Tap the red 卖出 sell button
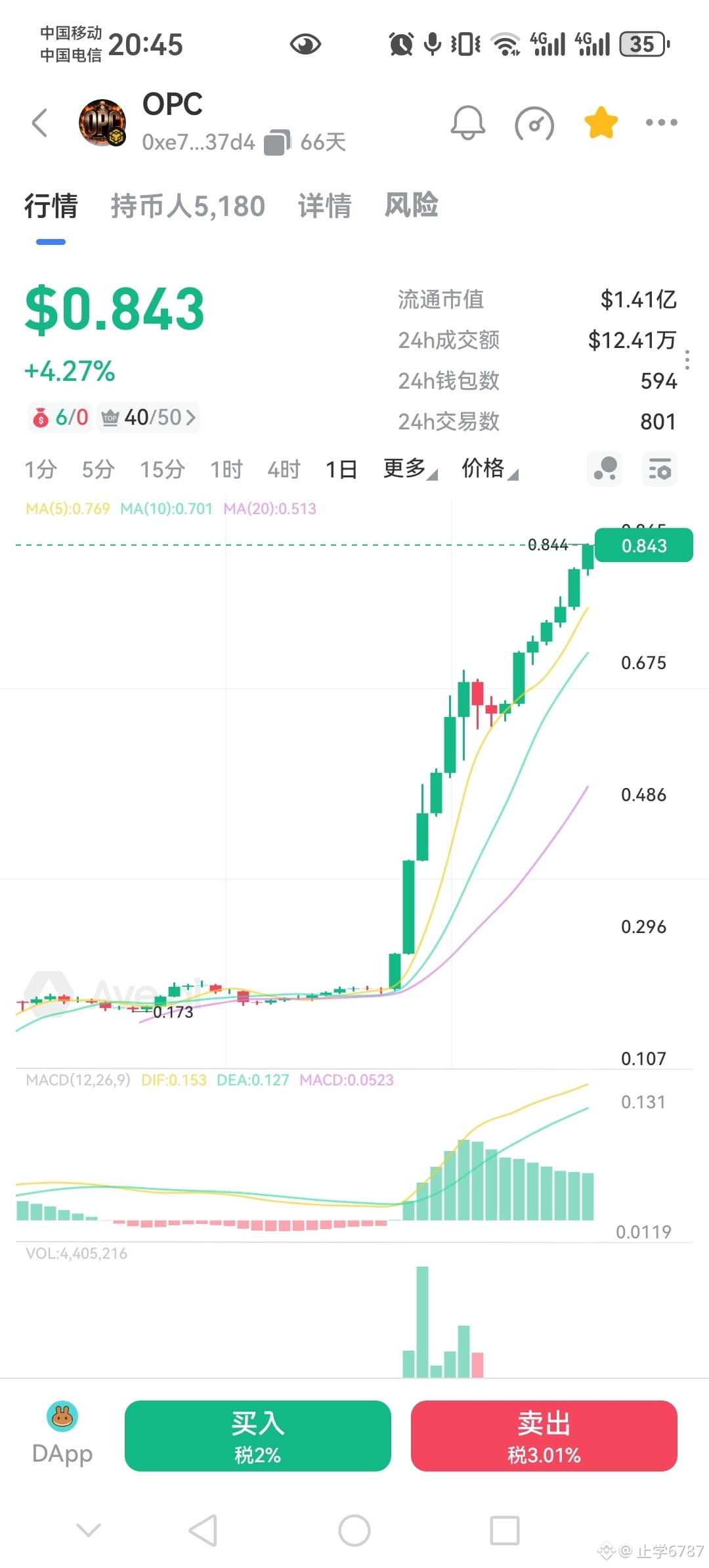 (544, 1436)
